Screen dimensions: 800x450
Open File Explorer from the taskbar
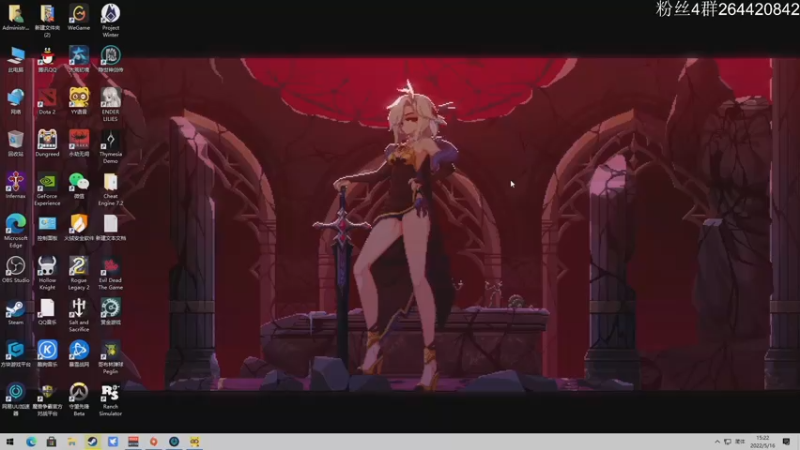coord(71,442)
